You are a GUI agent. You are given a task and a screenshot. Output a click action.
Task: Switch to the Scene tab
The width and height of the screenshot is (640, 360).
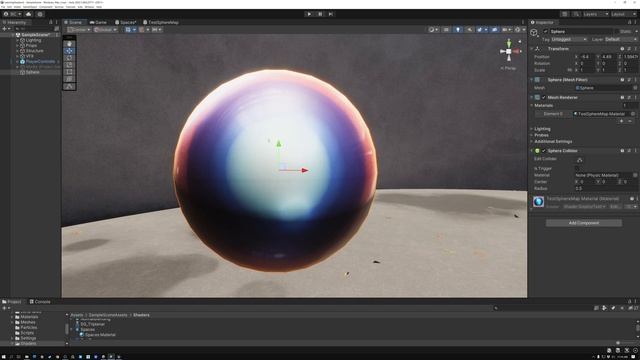pos(73,22)
